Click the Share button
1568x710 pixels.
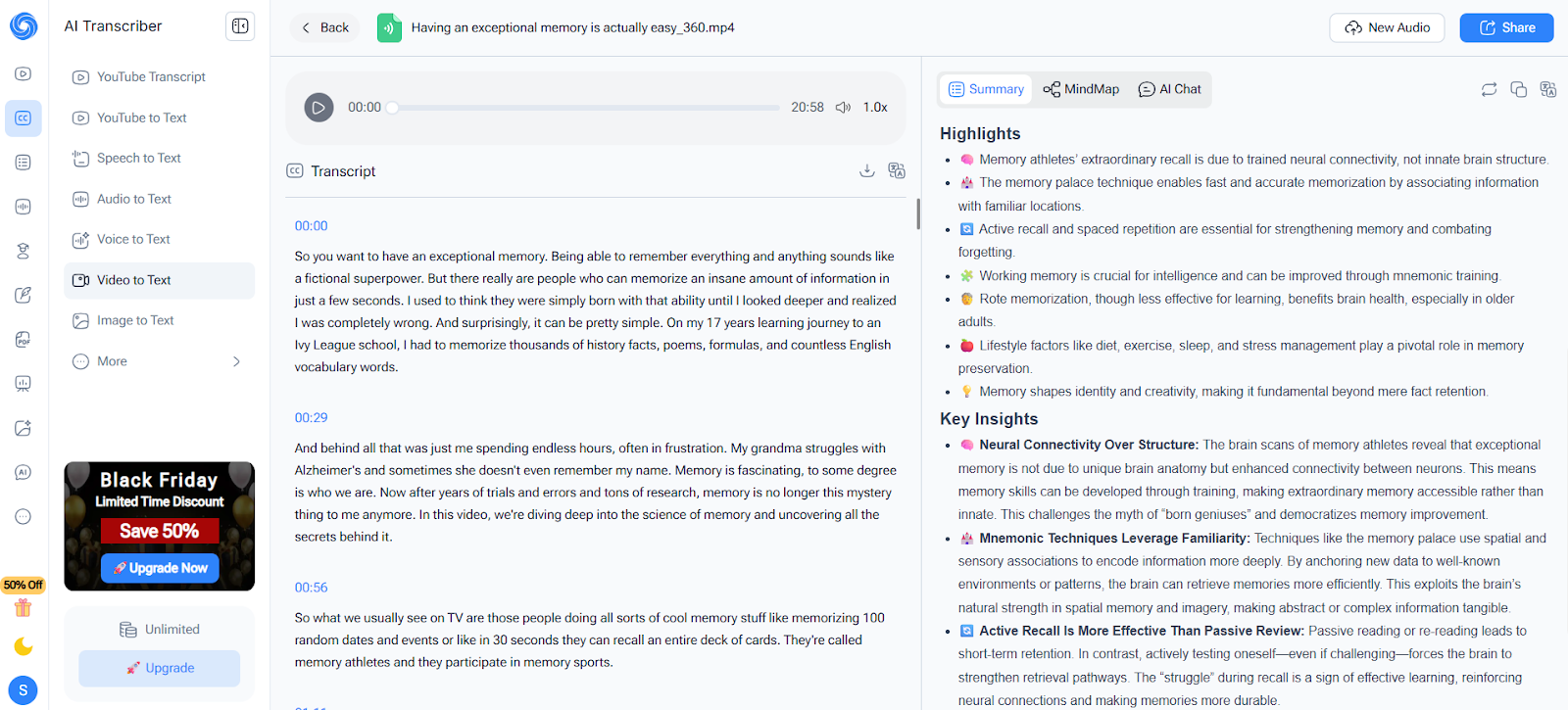[1506, 27]
